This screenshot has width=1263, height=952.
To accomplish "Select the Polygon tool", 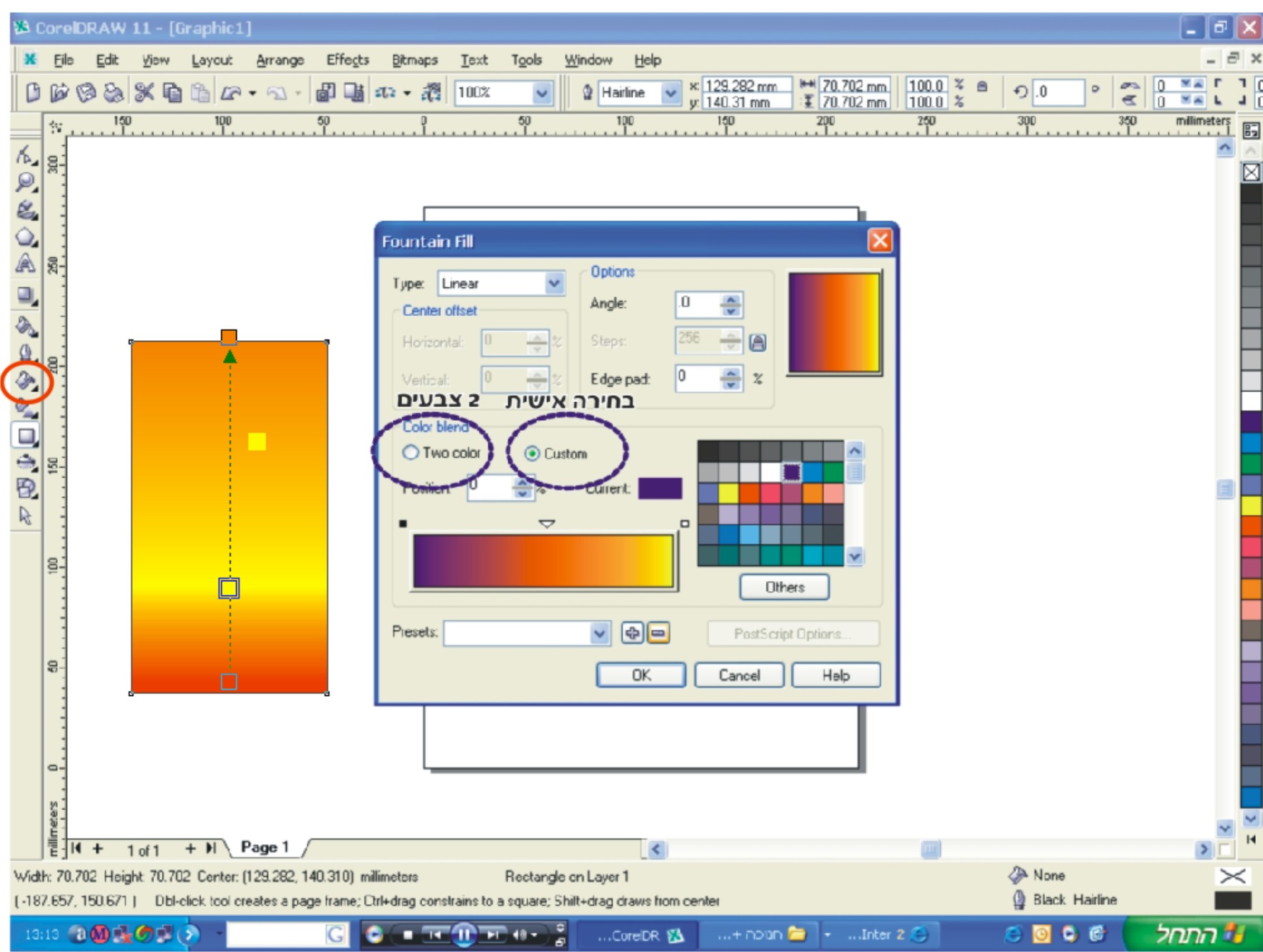I will pyautogui.click(x=26, y=237).
